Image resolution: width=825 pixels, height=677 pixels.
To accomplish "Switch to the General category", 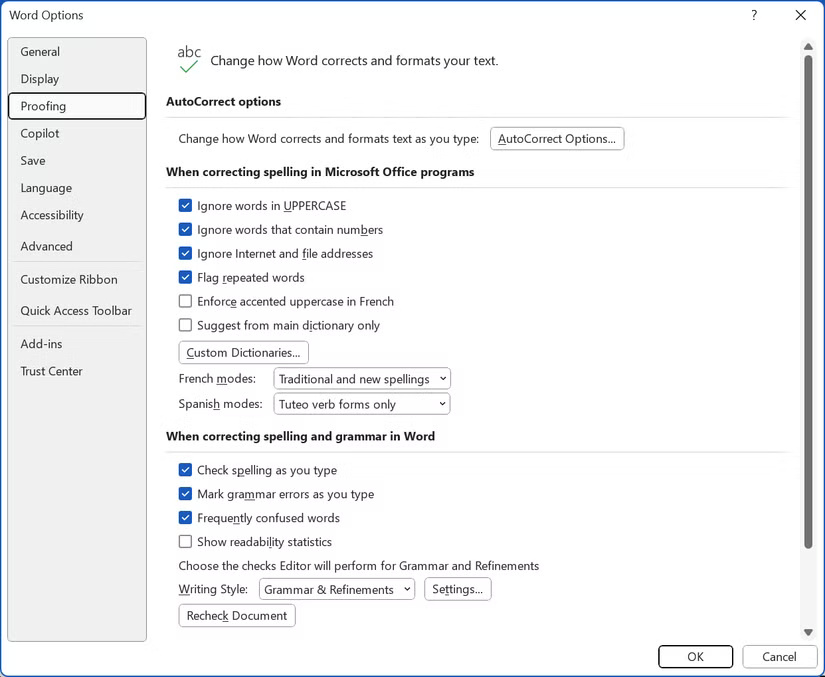I will 40,52.
